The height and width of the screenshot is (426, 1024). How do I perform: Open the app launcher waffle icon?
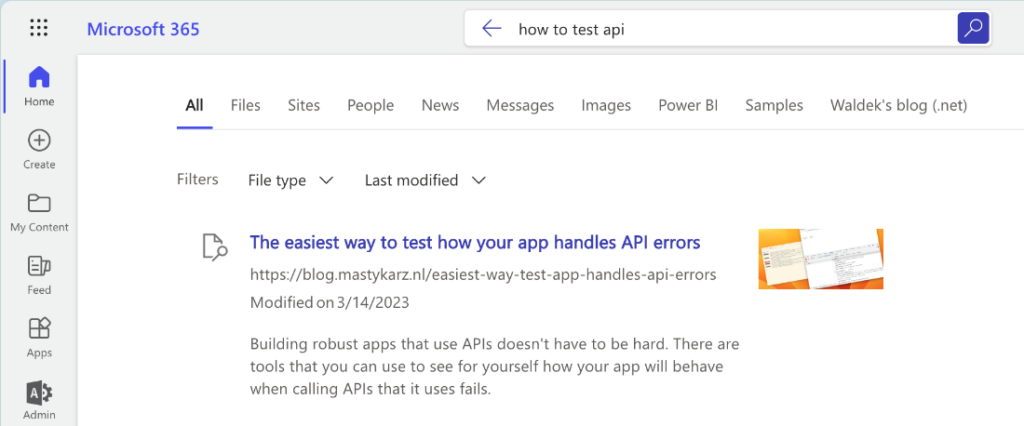pyautogui.click(x=39, y=28)
